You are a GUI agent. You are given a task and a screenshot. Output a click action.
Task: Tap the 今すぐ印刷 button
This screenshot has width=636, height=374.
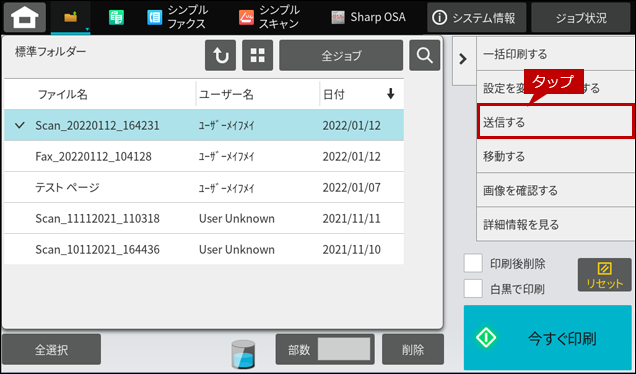coord(548,337)
